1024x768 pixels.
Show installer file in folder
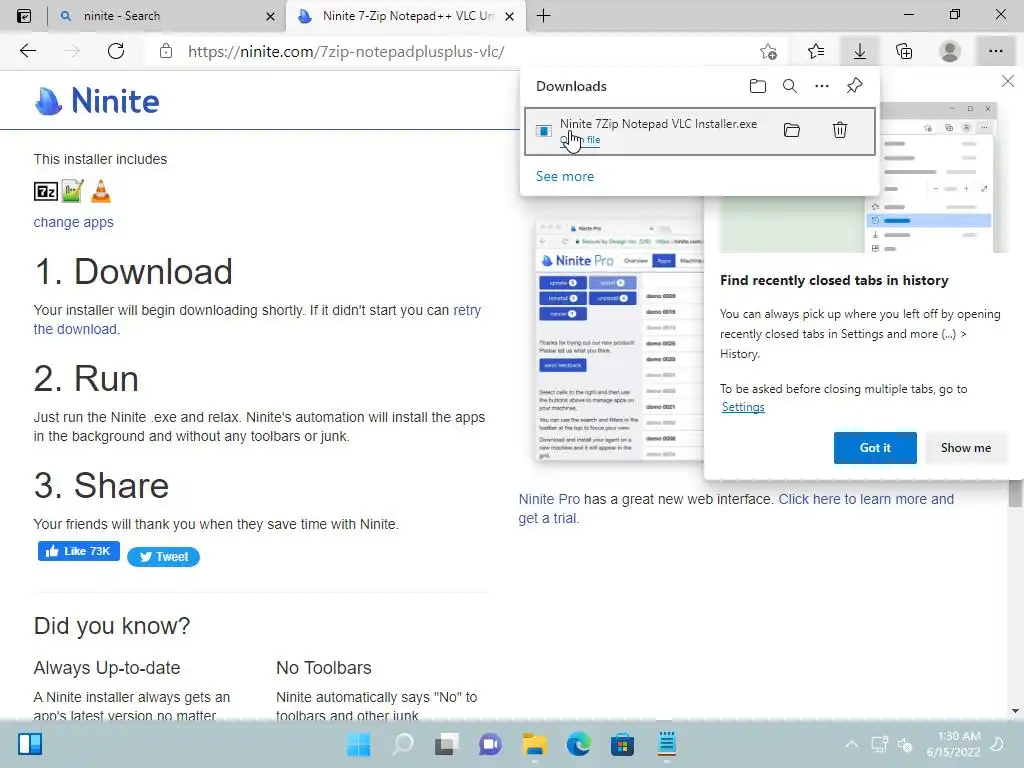[792, 130]
